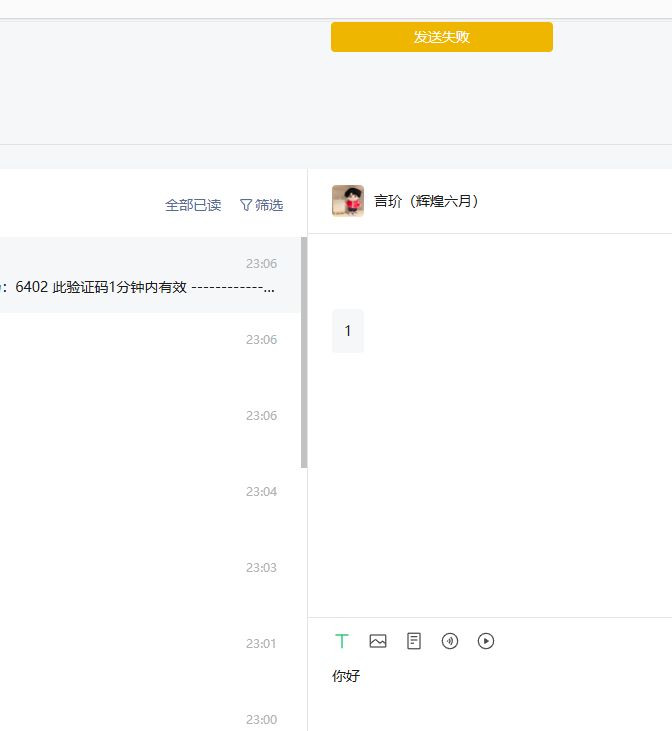Screen dimensions: 672x731
Task: Click the message list scrollbar
Action: pos(304,352)
